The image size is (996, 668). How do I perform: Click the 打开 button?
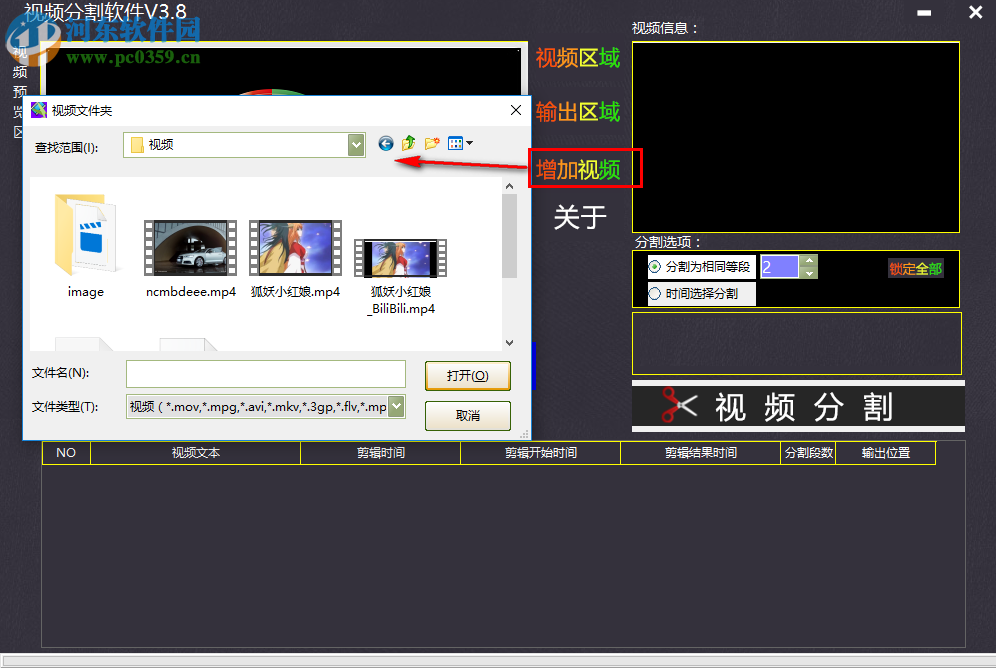[468, 376]
